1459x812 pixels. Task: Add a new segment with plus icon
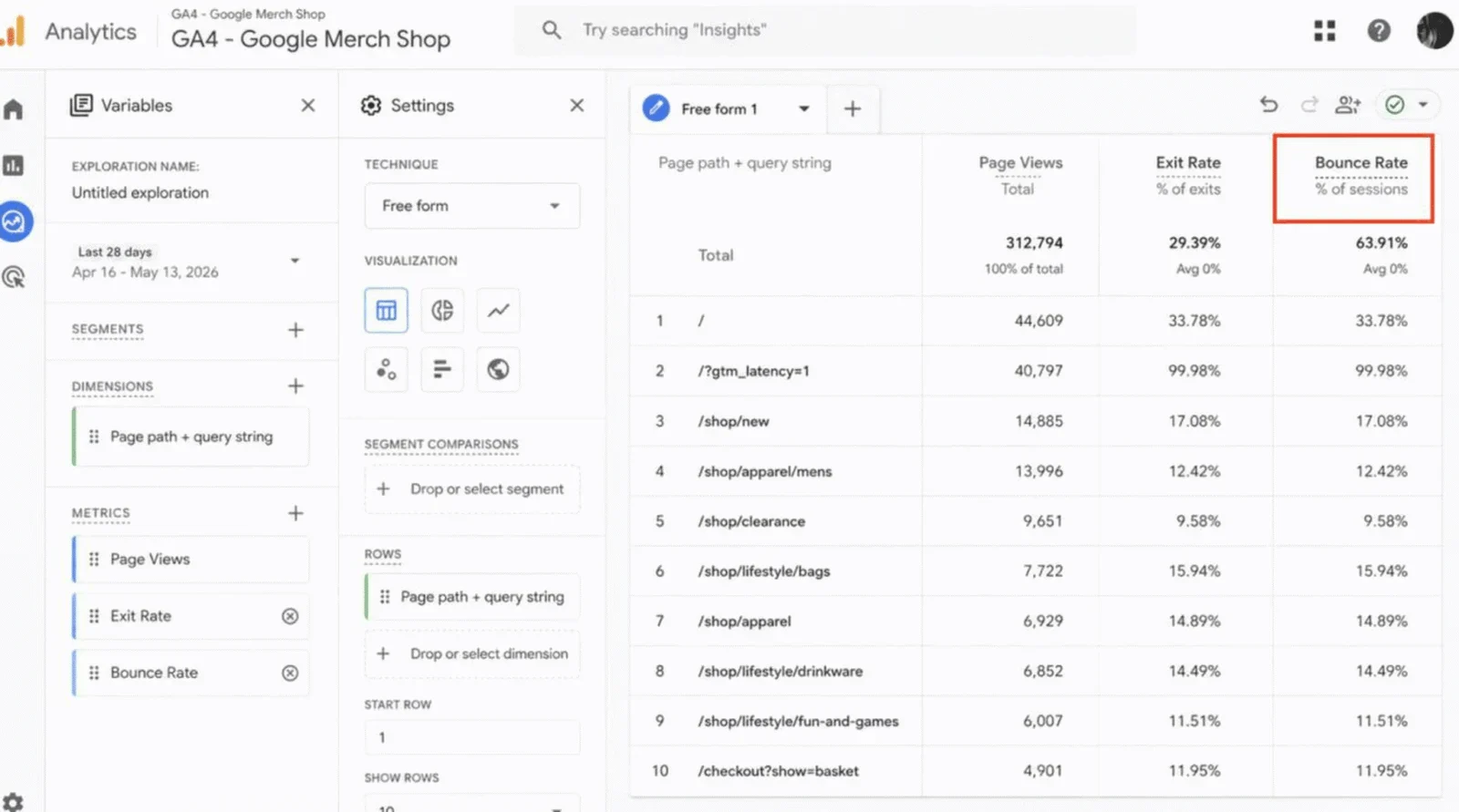click(295, 330)
